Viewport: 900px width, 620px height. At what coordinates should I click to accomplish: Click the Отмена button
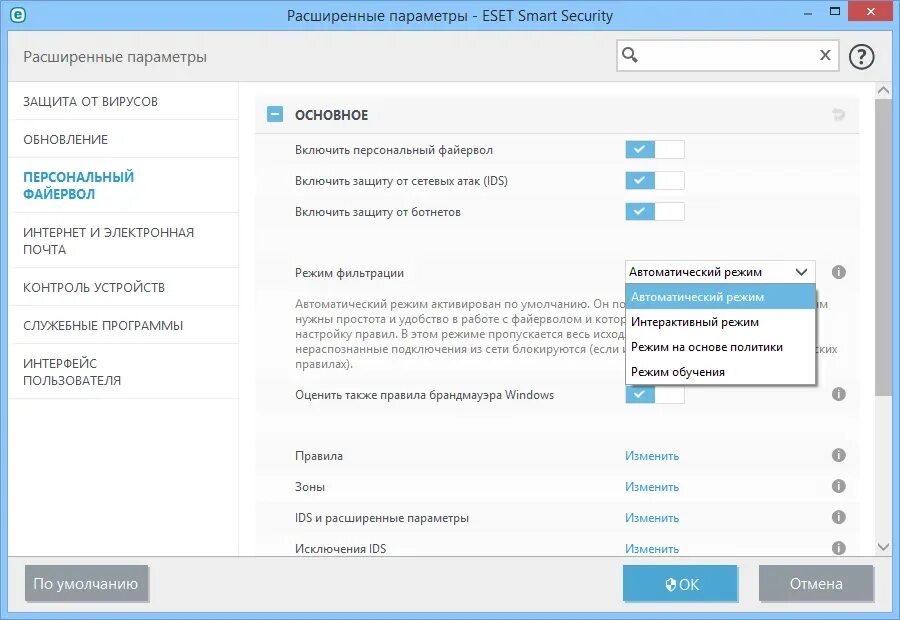click(816, 584)
